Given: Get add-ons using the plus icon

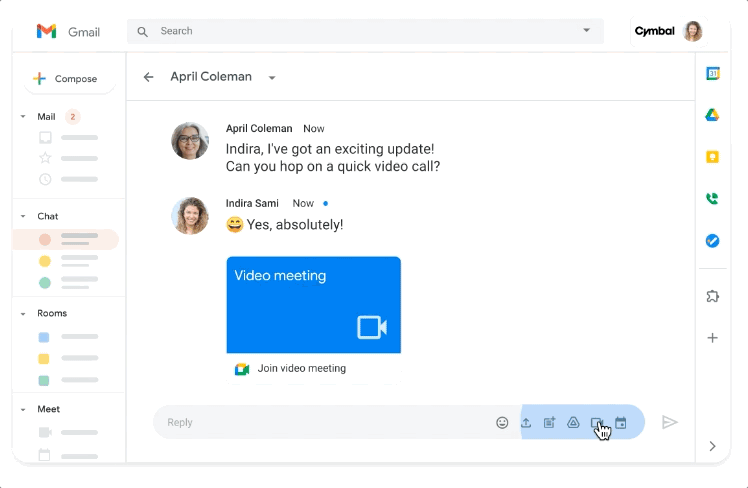Looking at the screenshot, I should point(712,338).
